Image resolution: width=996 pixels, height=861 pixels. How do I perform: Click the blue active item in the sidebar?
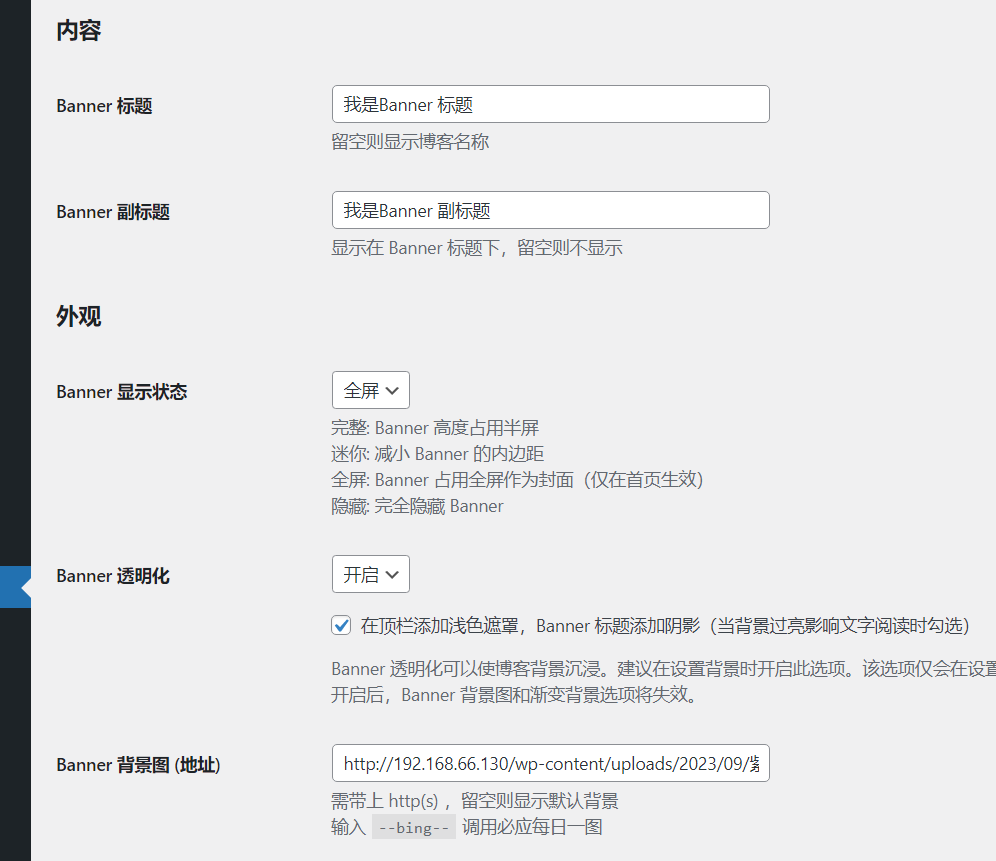click(15, 587)
